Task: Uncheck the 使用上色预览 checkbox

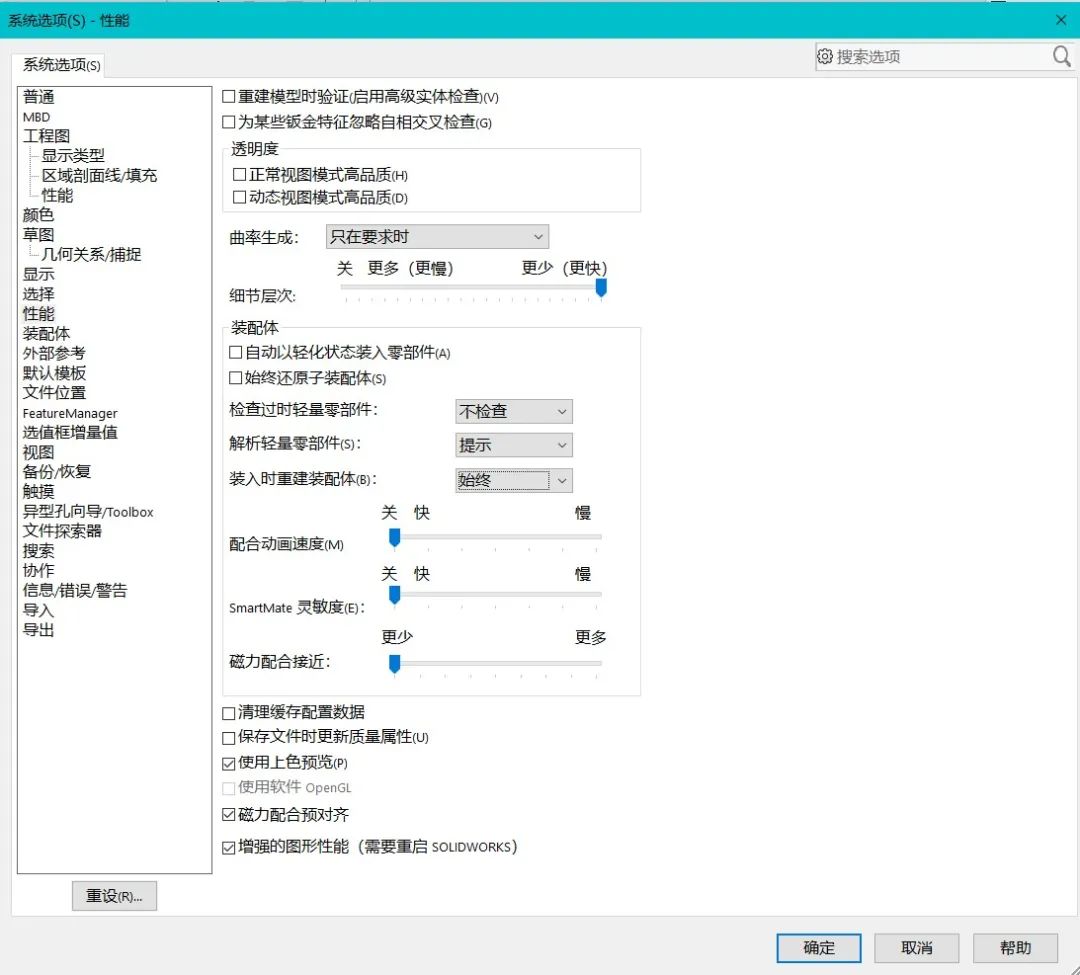Action: point(229,763)
